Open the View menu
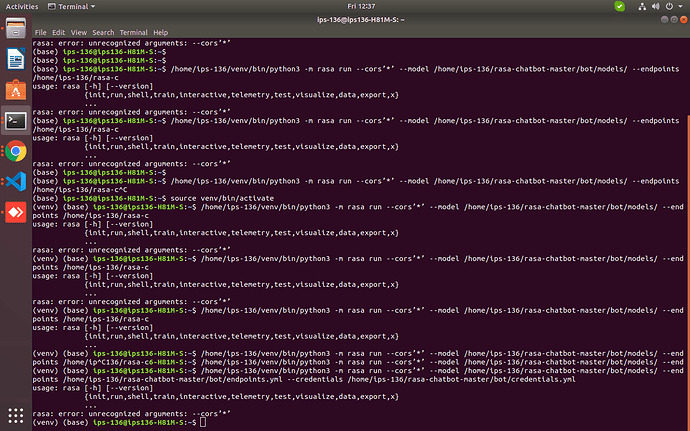The width and height of the screenshot is (690, 431). (79, 33)
